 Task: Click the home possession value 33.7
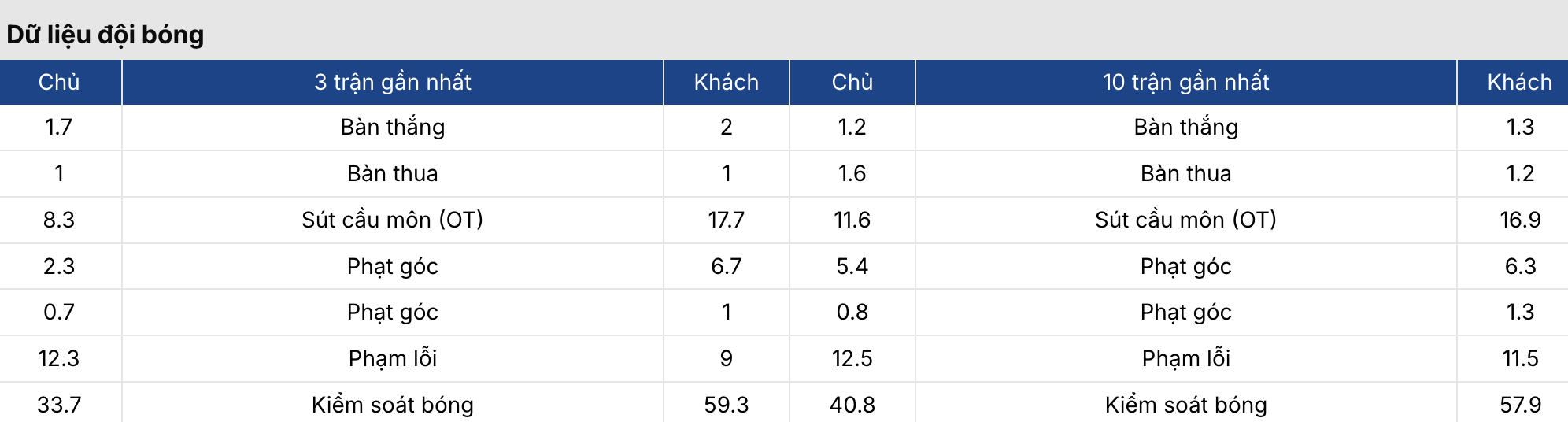[x=59, y=405]
